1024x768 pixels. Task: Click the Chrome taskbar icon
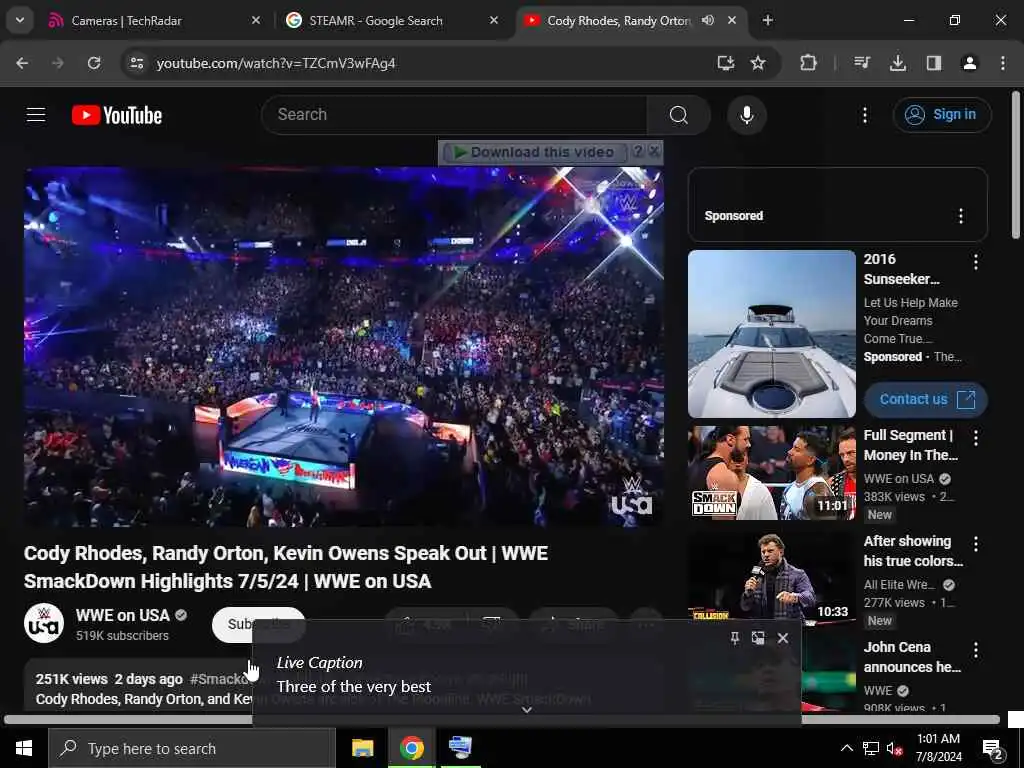411,748
